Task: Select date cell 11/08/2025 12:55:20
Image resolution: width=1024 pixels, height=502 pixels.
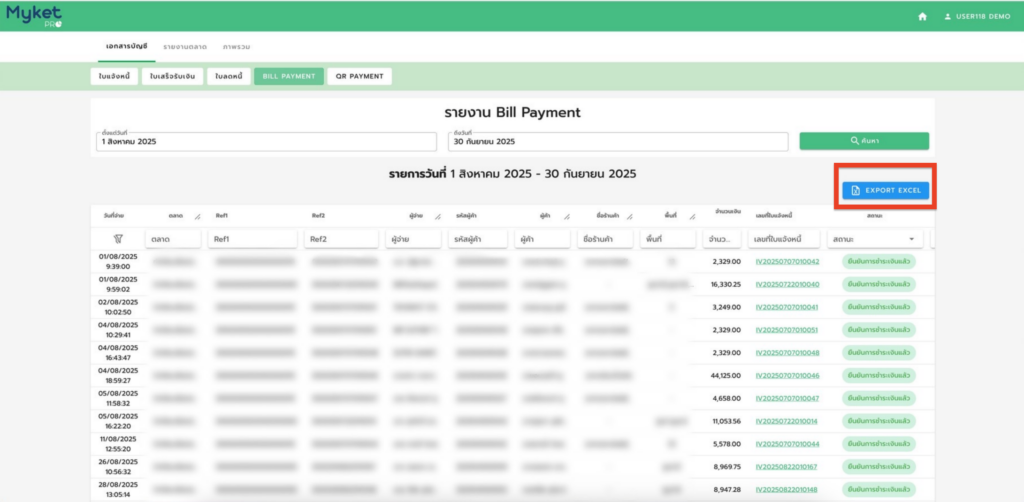Action: pos(118,444)
